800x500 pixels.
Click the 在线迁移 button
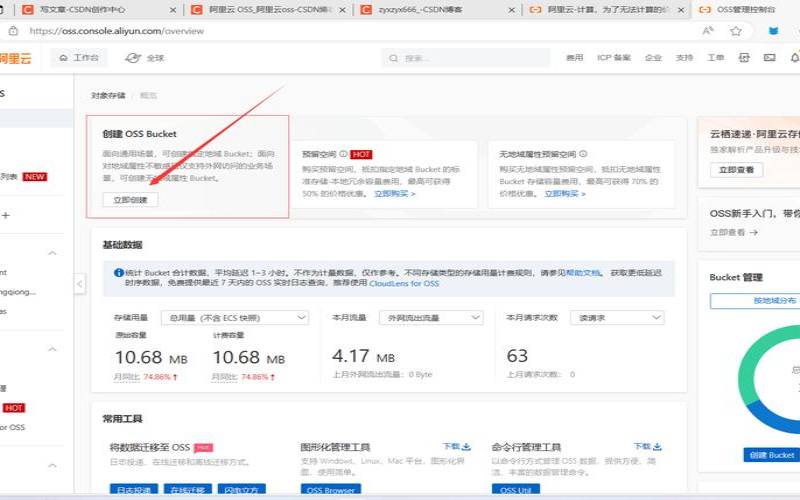coord(188,490)
